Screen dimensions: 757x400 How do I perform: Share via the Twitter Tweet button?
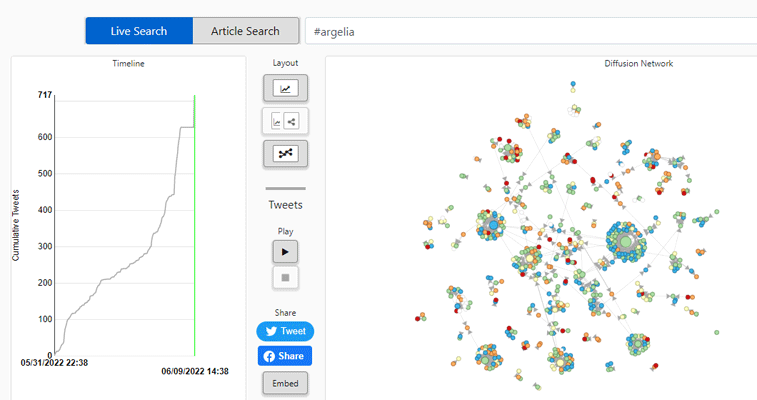[285, 331]
